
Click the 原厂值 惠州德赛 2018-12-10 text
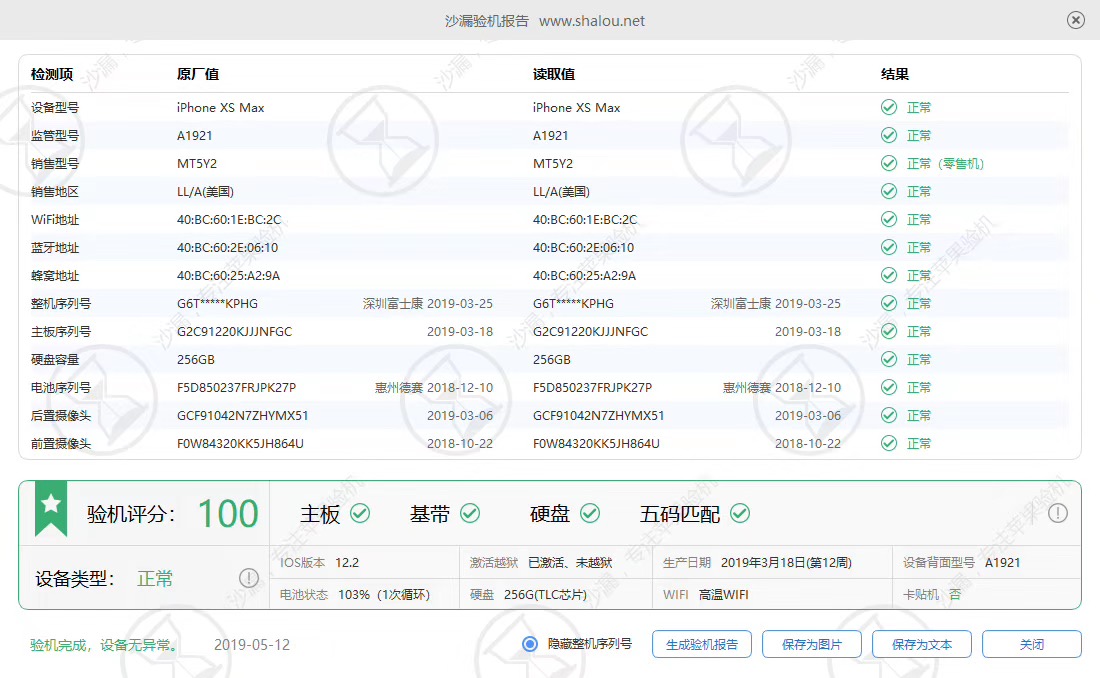point(434,387)
